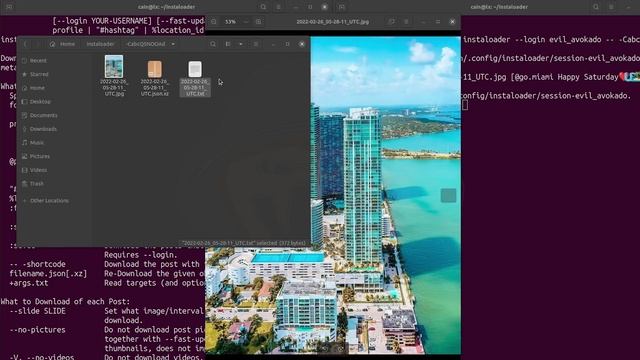Click the 'filename.json[.xz]' text in left terminal
This screenshot has width=640, height=360.
click(48, 273)
